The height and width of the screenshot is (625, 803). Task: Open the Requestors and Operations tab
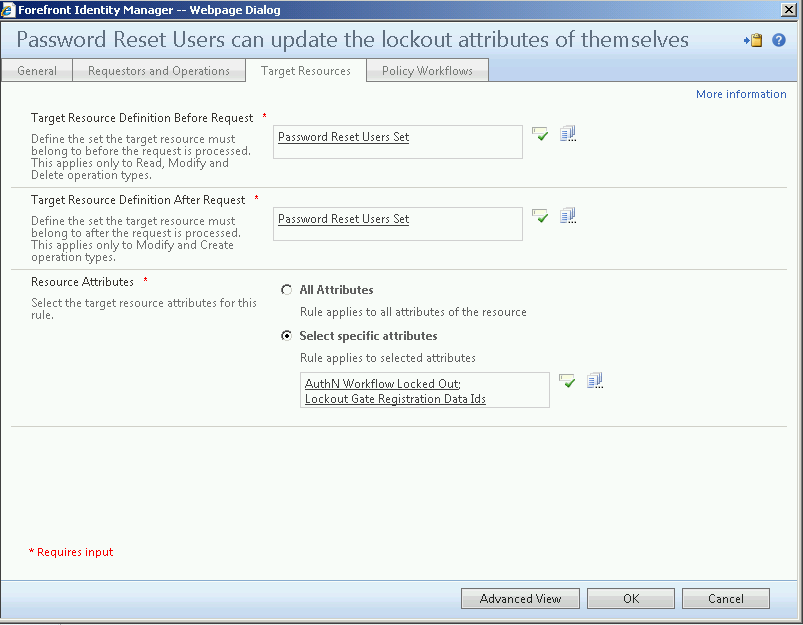[x=159, y=71]
